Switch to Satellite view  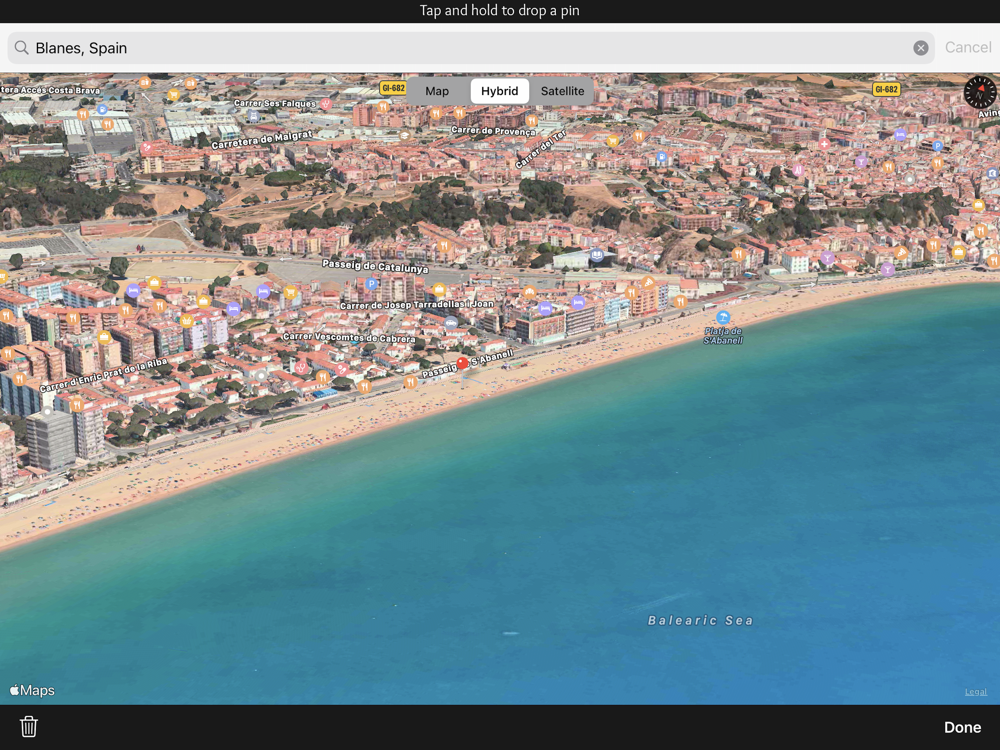562,91
